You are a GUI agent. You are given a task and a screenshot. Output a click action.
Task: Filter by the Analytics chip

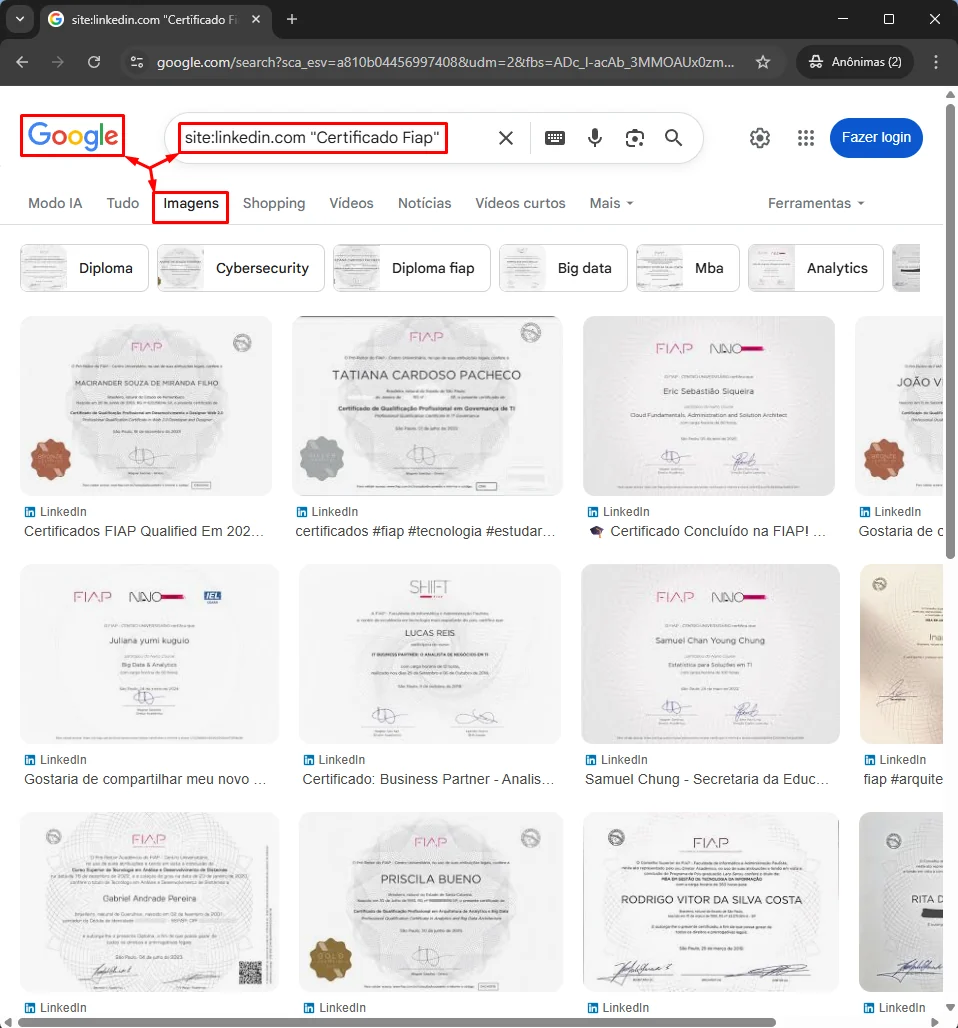pyautogui.click(x=816, y=268)
